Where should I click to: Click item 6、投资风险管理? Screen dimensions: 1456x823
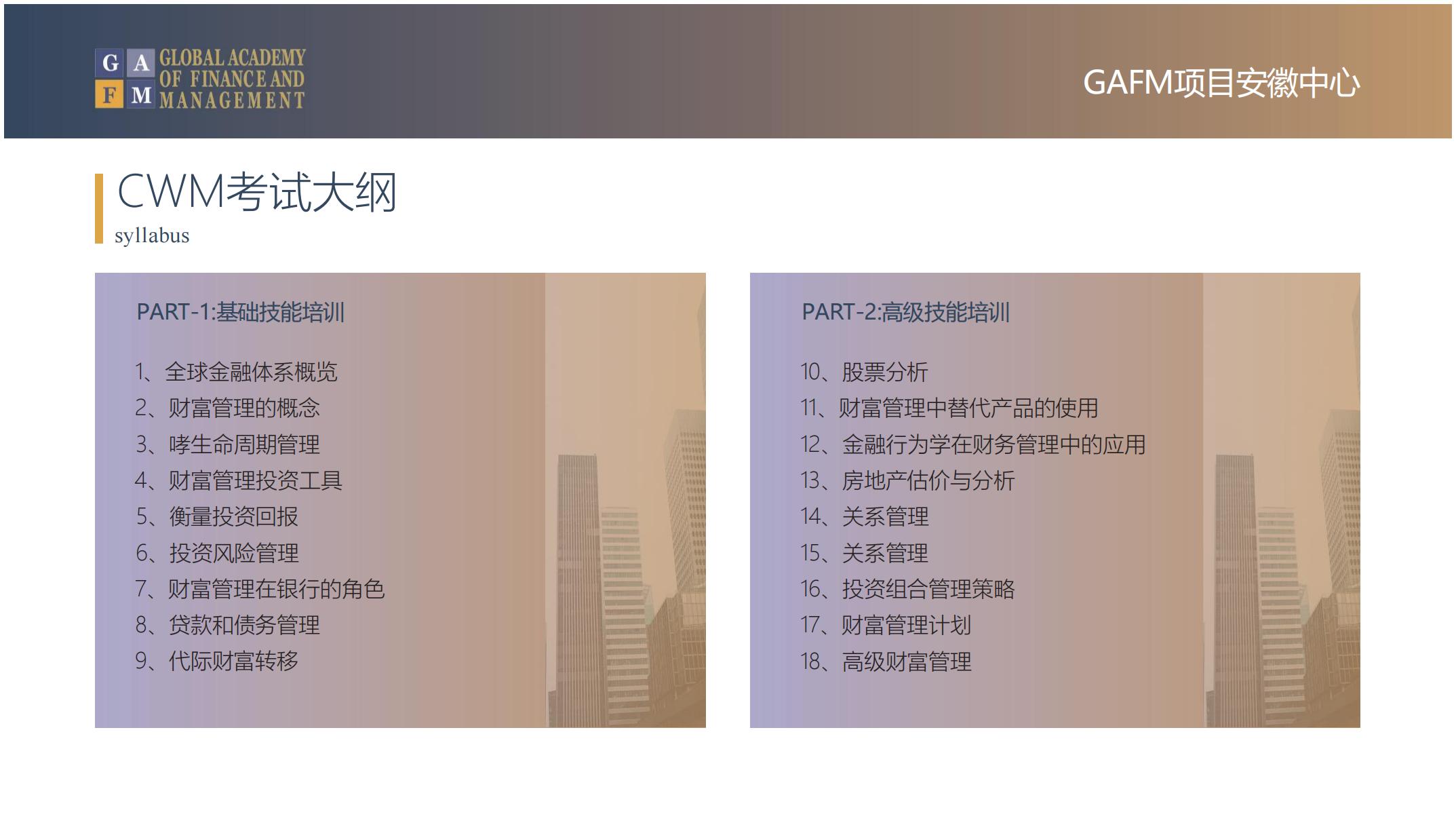[x=216, y=553]
